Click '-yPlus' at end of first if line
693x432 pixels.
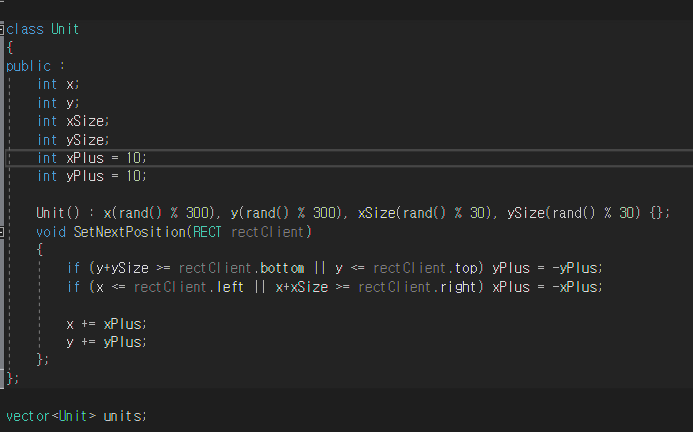point(575,268)
